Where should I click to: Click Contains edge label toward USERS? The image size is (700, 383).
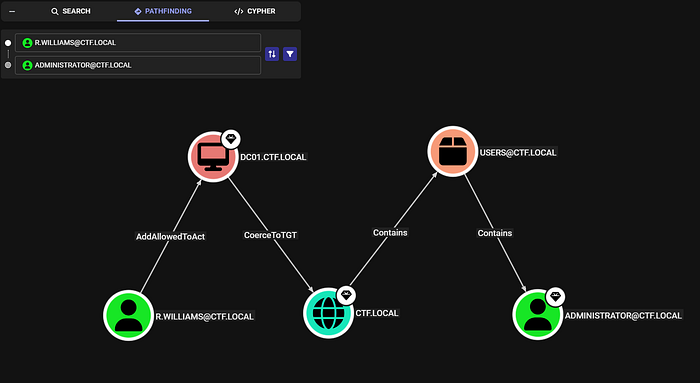pyautogui.click(x=390, y=233)
